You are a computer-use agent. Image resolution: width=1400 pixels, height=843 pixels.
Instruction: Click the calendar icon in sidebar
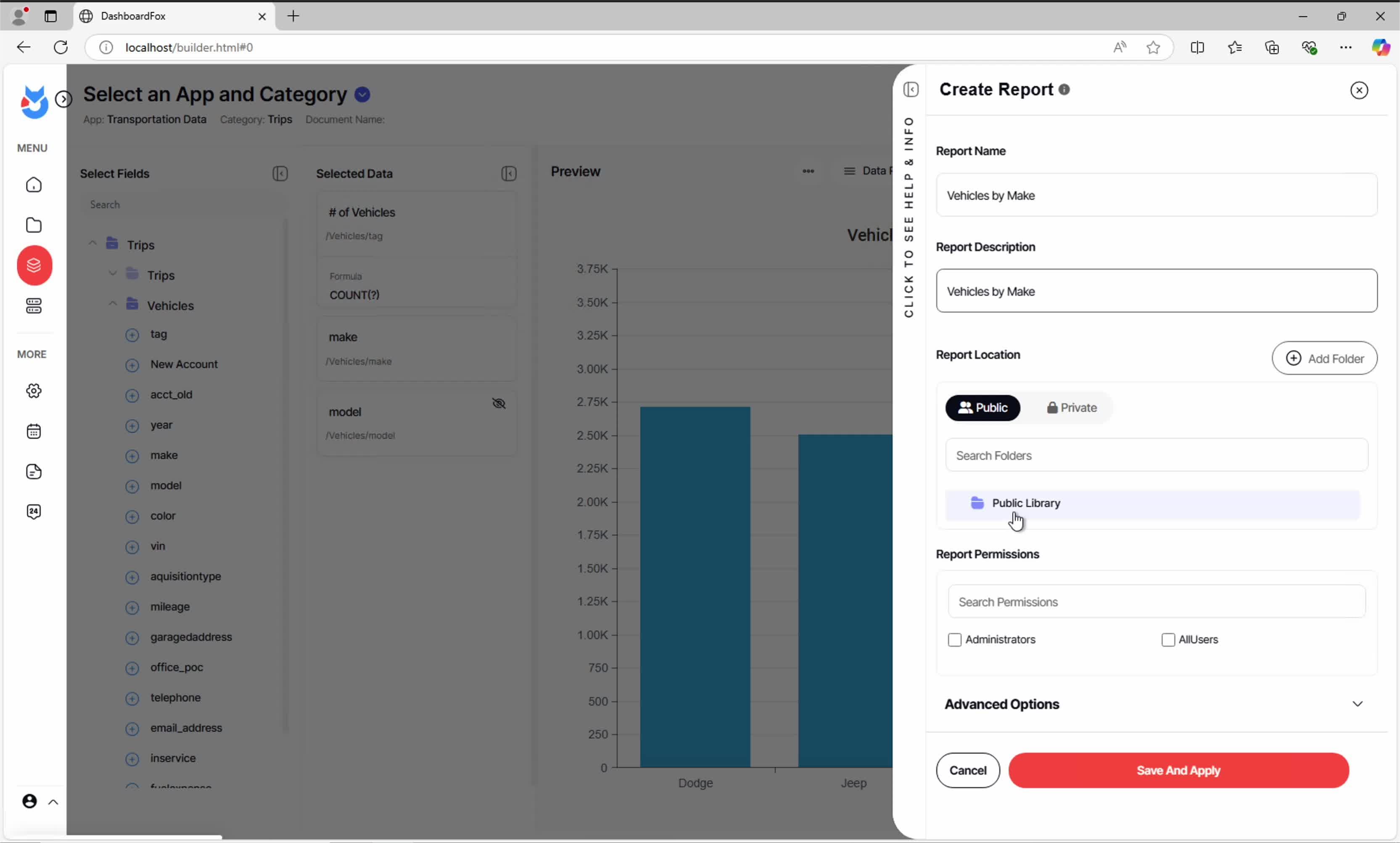point(34,431)
